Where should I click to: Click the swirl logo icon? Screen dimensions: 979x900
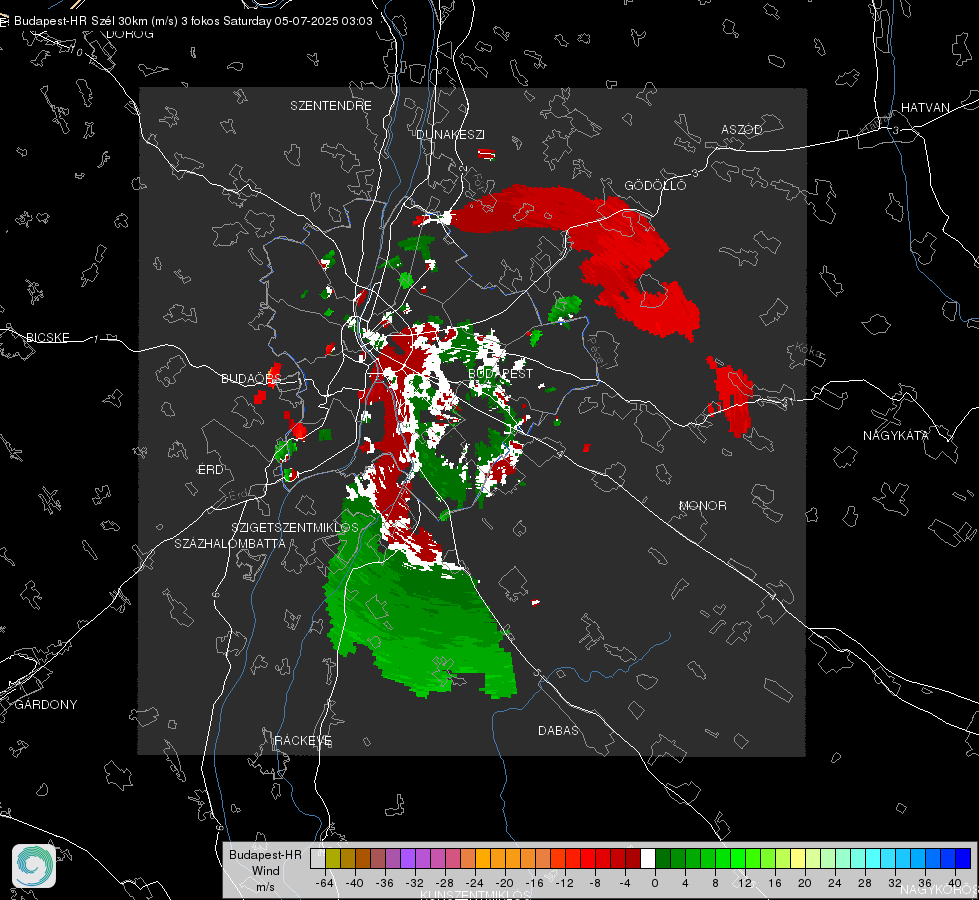[34, 866]
